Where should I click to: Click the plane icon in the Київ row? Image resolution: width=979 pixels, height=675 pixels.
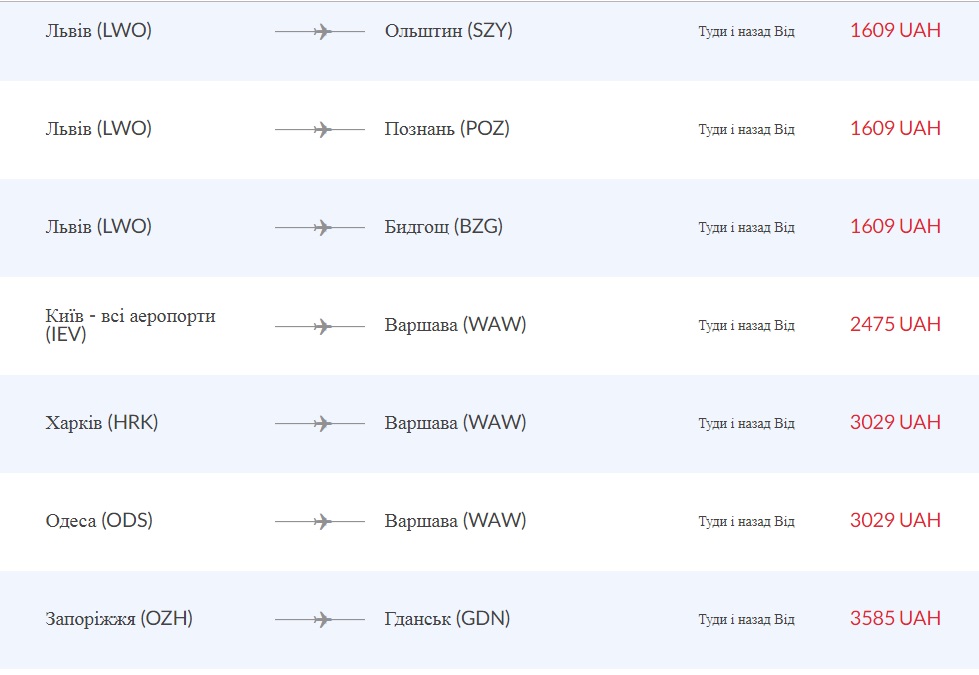click(x=320, y=326)
